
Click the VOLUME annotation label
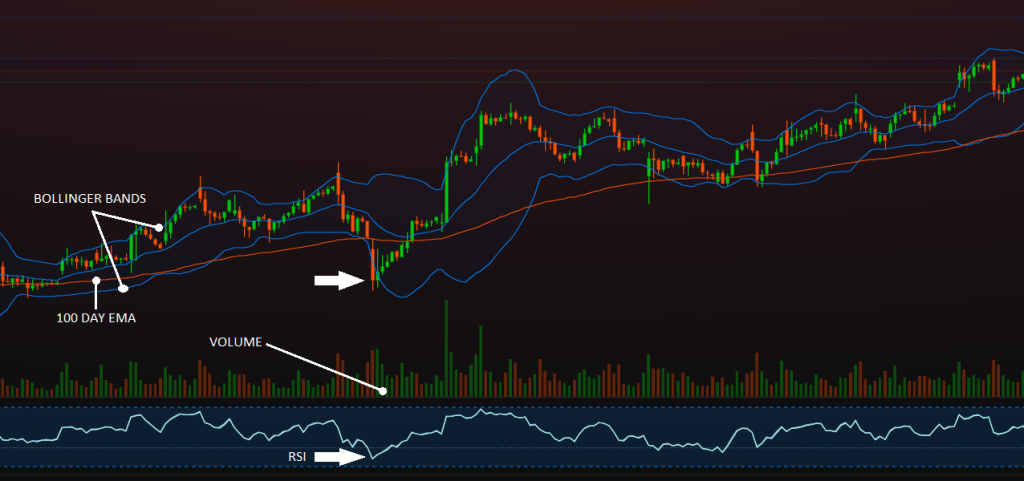(235, 341)
